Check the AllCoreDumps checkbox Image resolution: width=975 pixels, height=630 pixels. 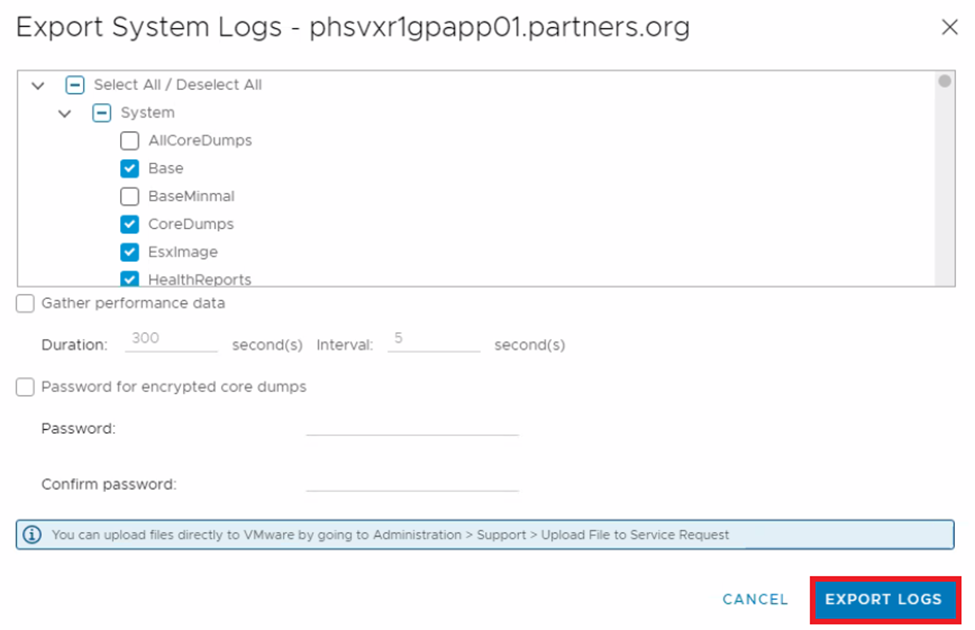129,141
